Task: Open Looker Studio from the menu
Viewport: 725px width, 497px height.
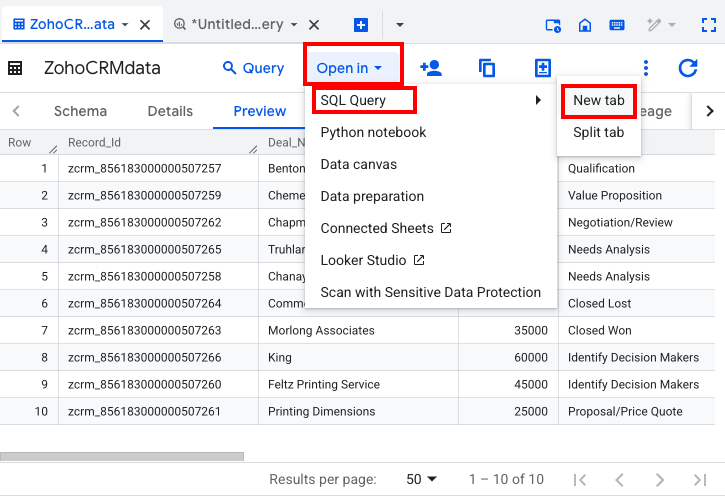Action: 372,260
